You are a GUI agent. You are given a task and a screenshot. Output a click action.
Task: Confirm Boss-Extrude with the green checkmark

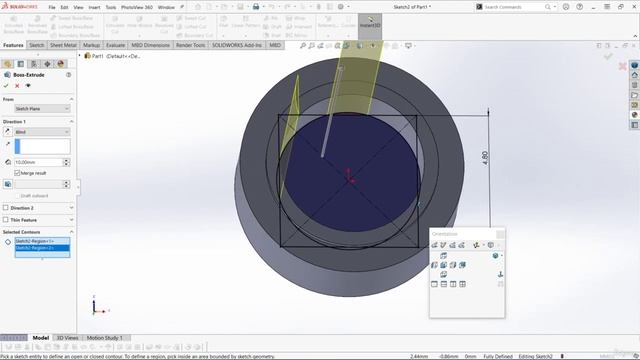point(6,86)
